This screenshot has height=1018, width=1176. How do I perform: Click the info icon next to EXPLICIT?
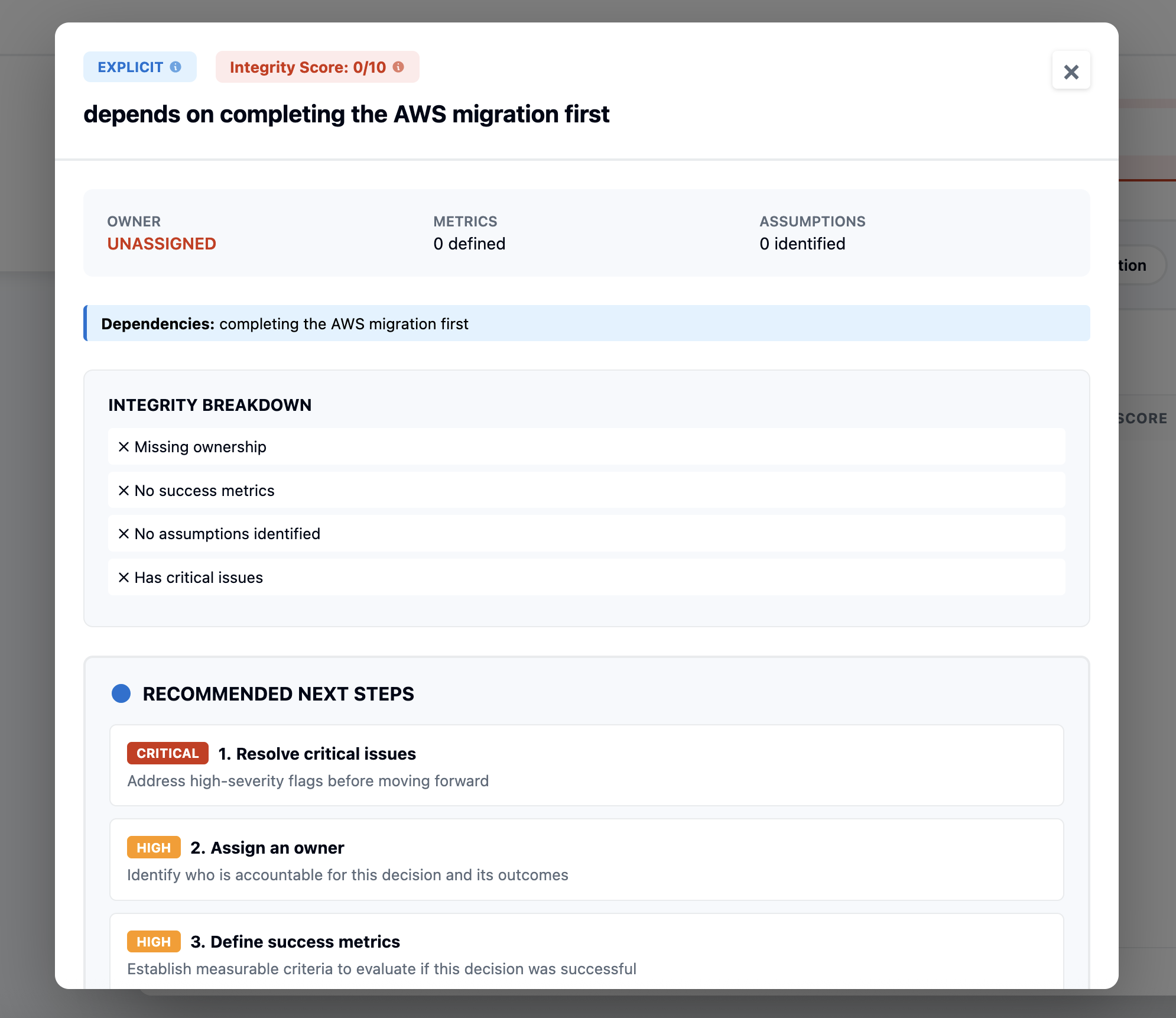pos(176,67)
